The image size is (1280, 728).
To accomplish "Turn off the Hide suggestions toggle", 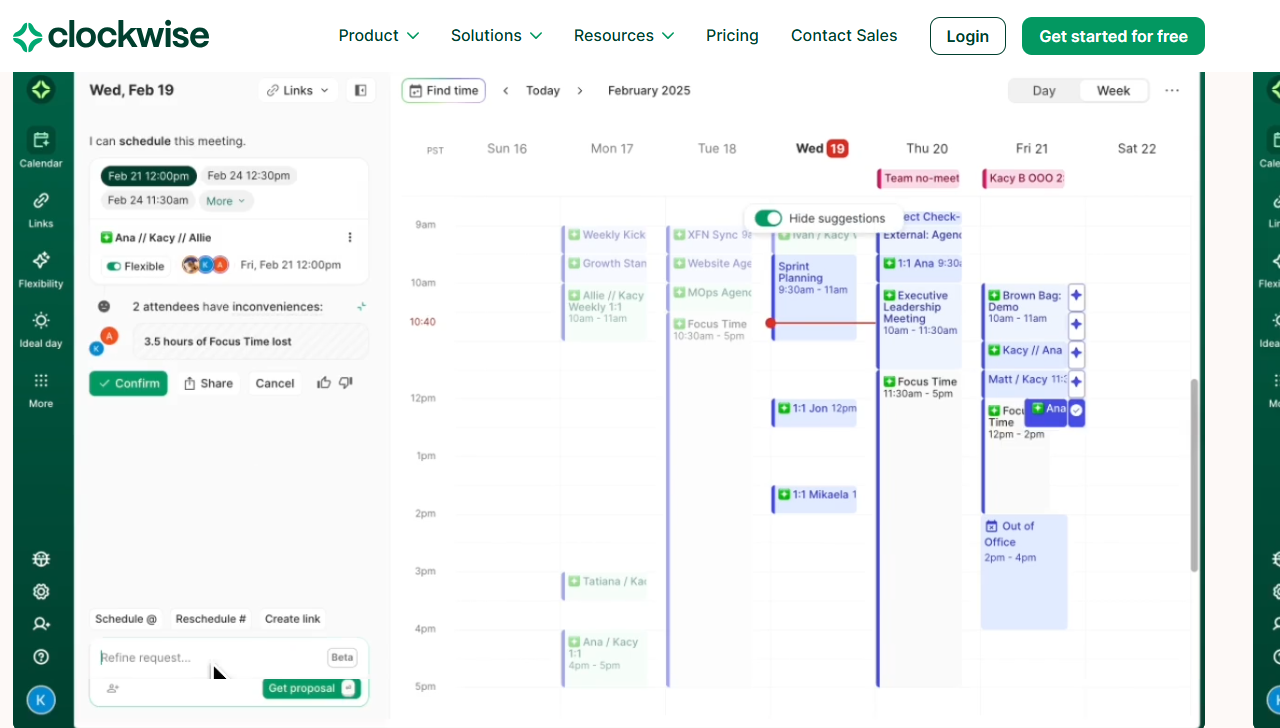I will pos(769,217).
